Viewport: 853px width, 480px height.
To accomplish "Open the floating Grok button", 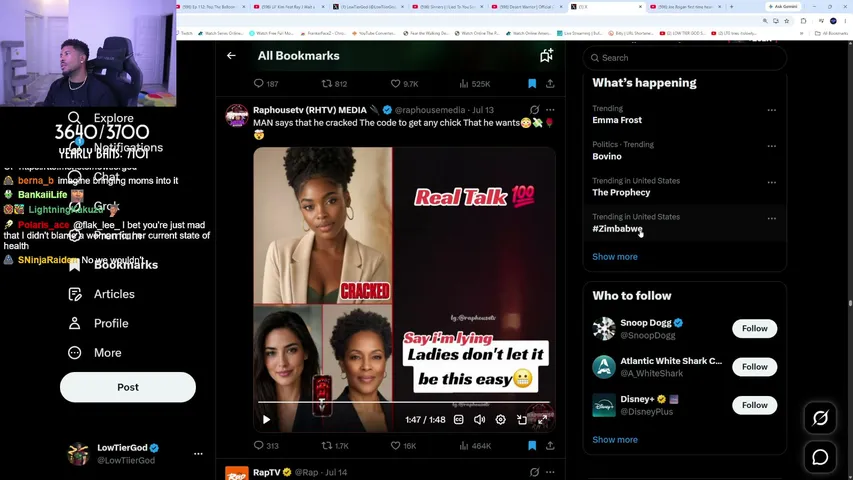I will [820, 417].
